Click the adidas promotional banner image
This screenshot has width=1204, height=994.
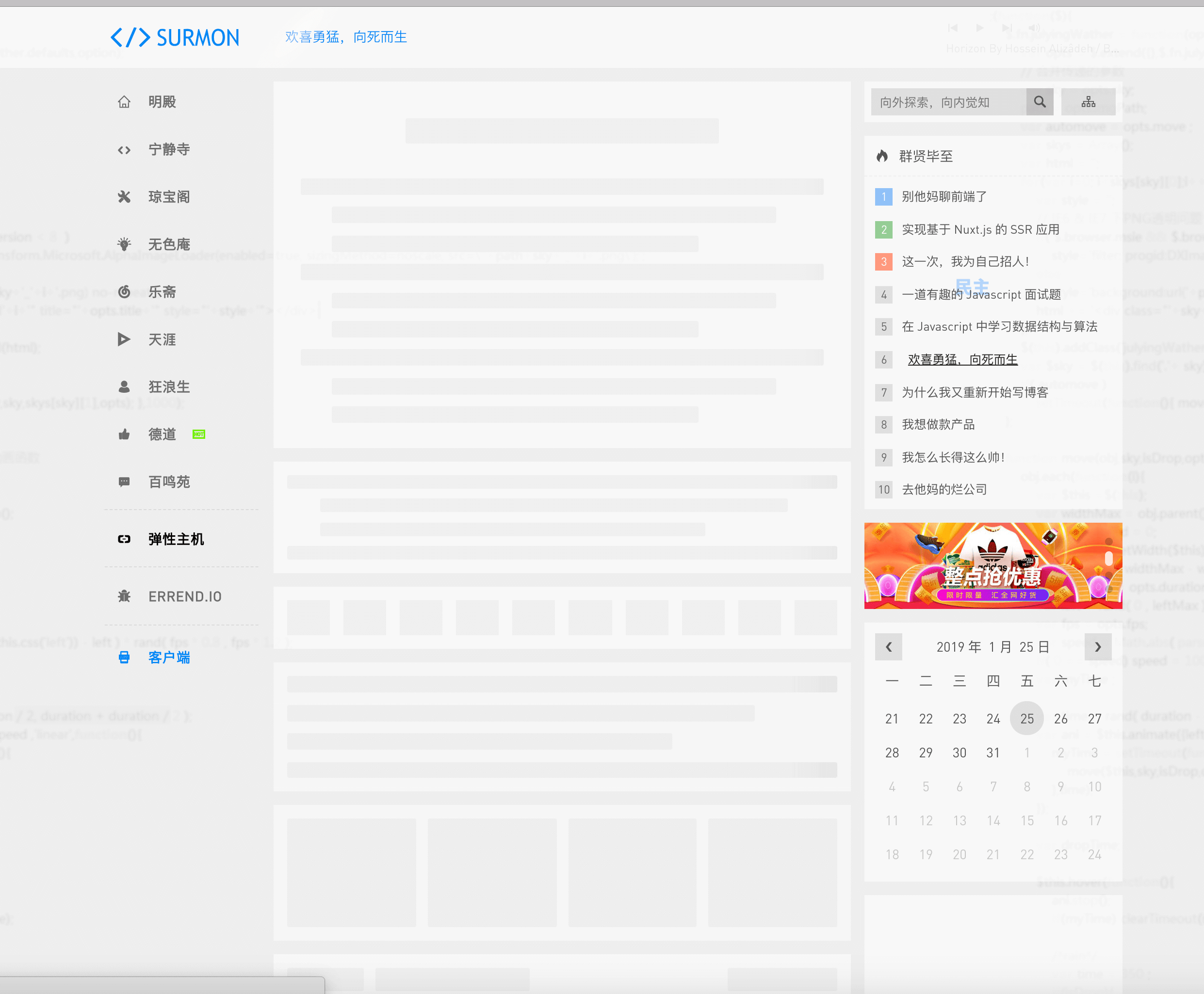992,565
